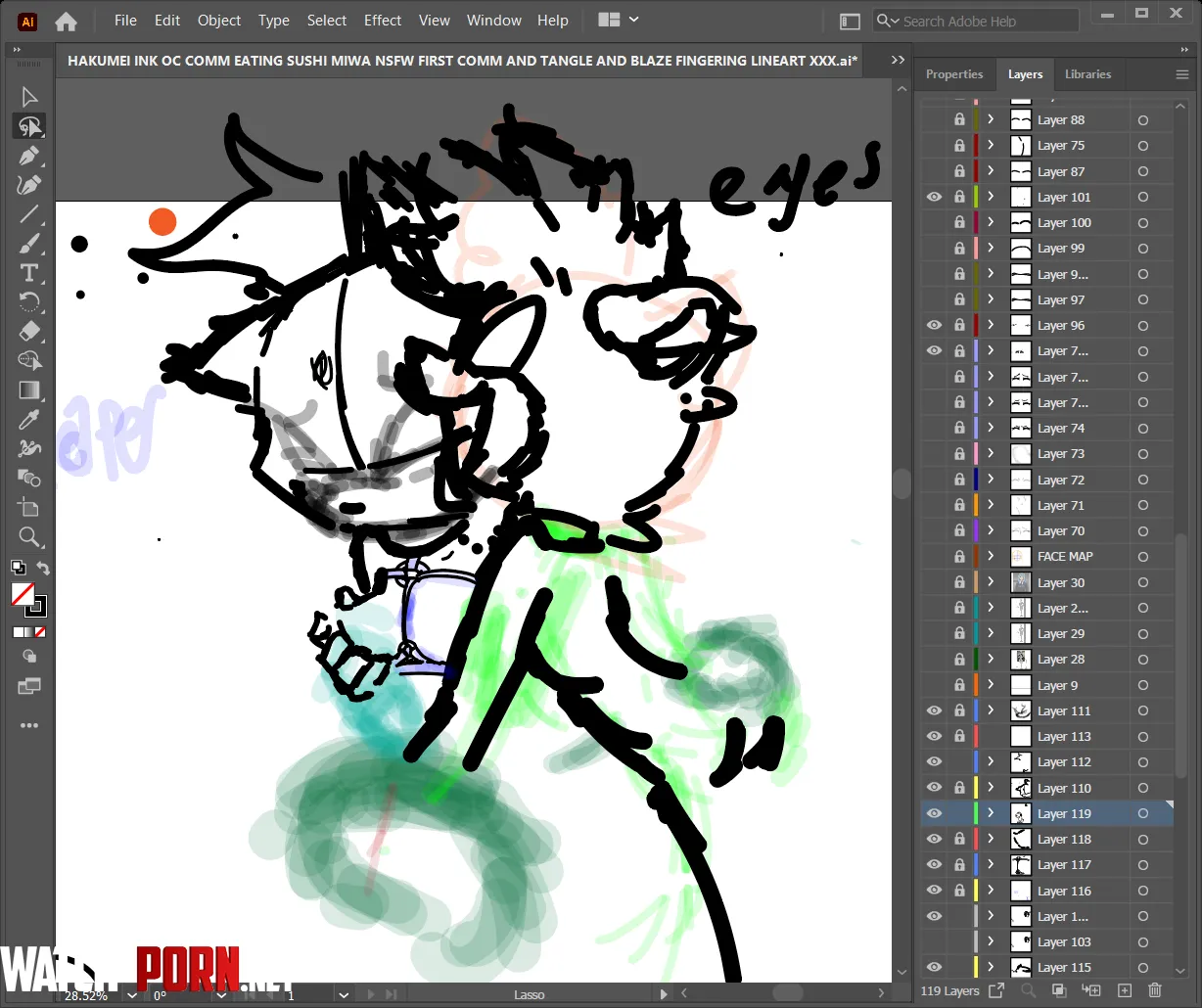Viewport: 1202px width, 1008px height.
Task: Hide Layer 119 visibility eye
Action: click(x=934, y=813)
